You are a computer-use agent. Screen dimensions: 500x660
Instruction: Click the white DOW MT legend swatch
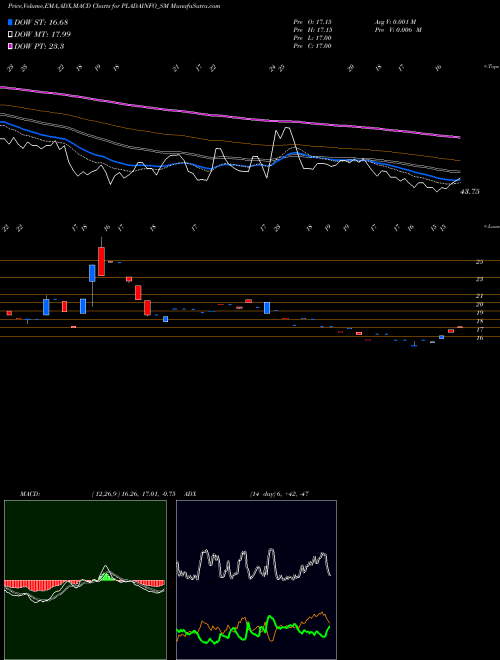click(x=11, y=35)
